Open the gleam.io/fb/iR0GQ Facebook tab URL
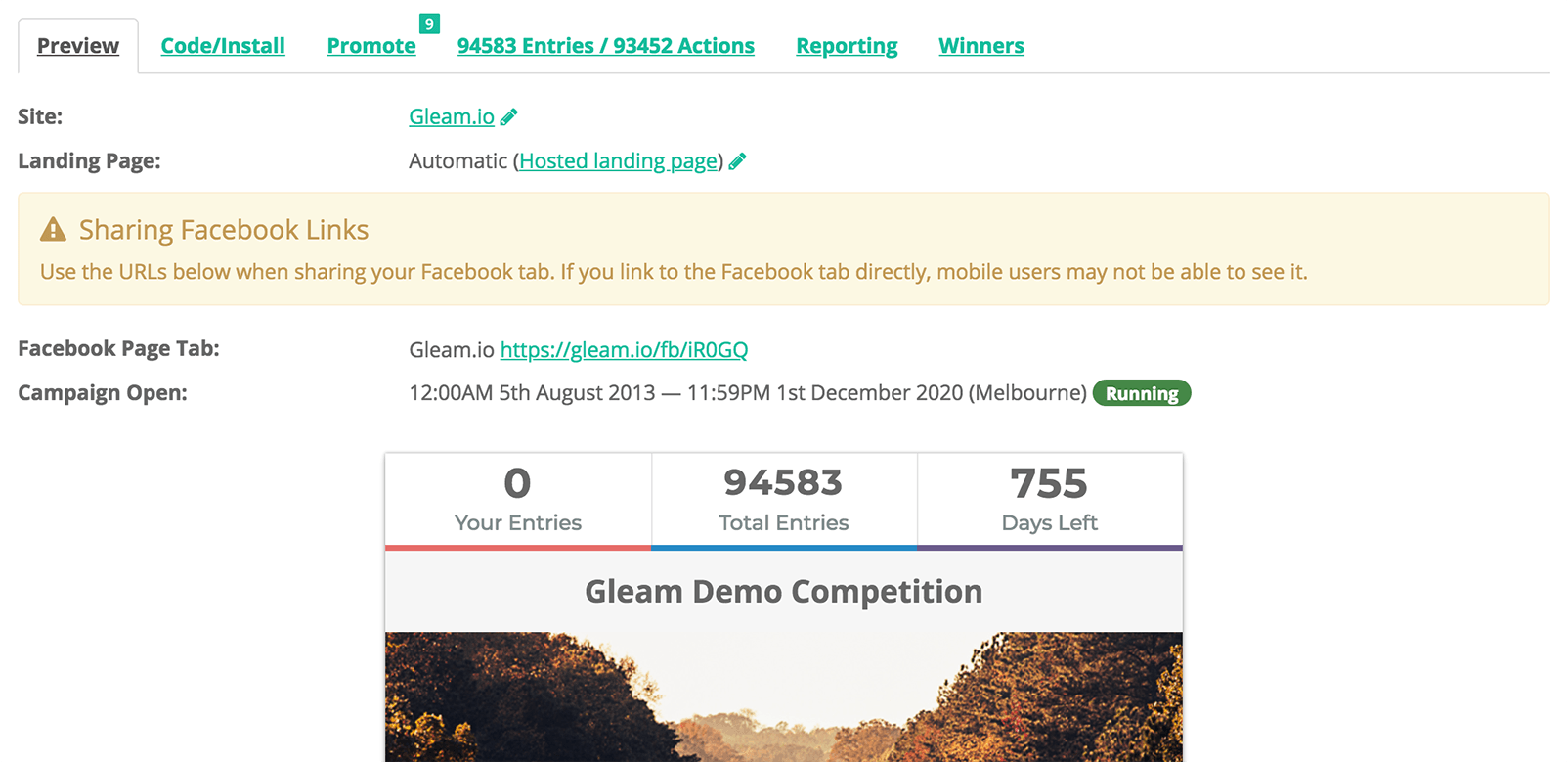Viewport: 1568px width, 762px height. click(624, 350)
